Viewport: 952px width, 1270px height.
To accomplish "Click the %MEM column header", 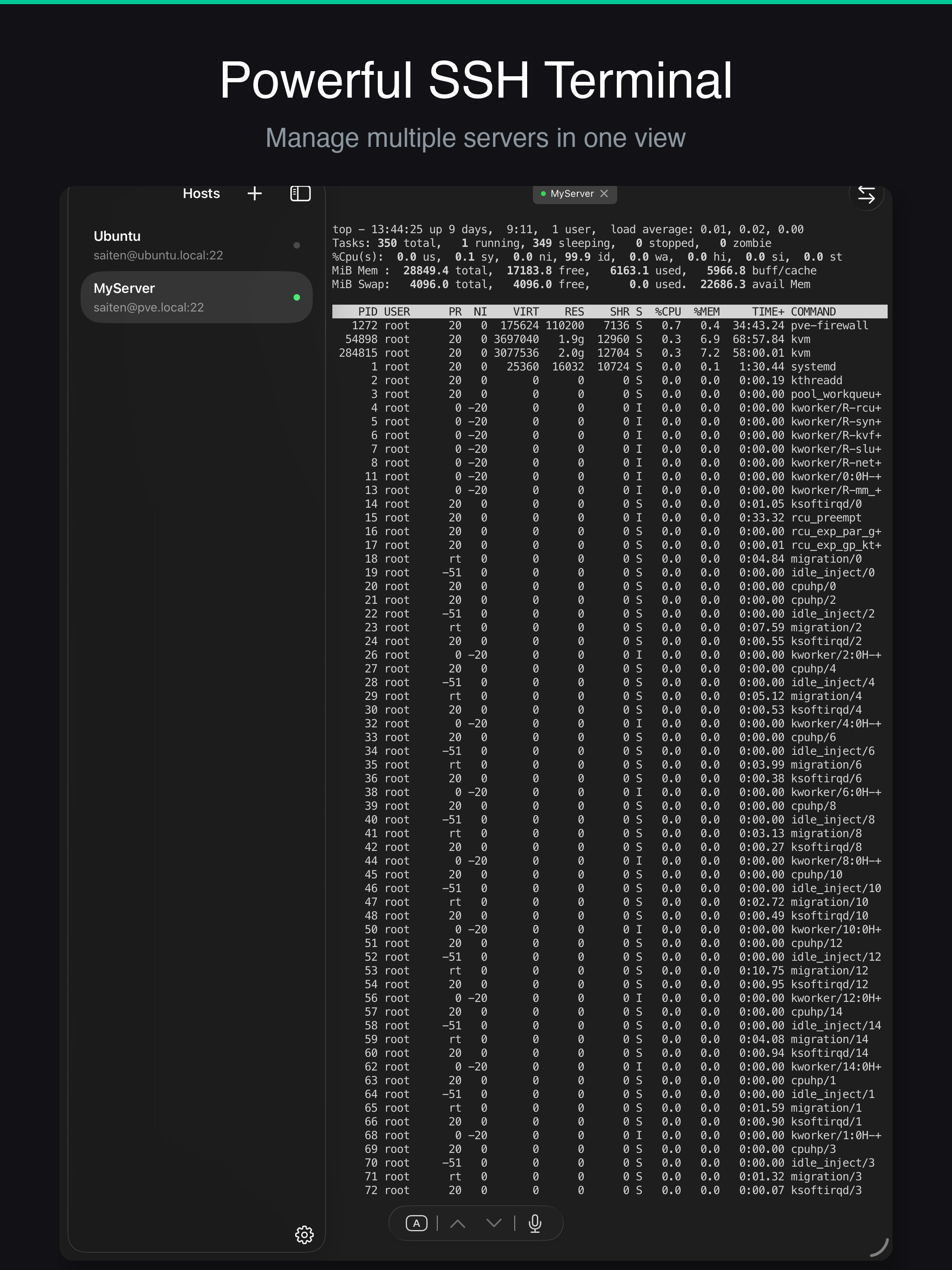I will point(706,312).
